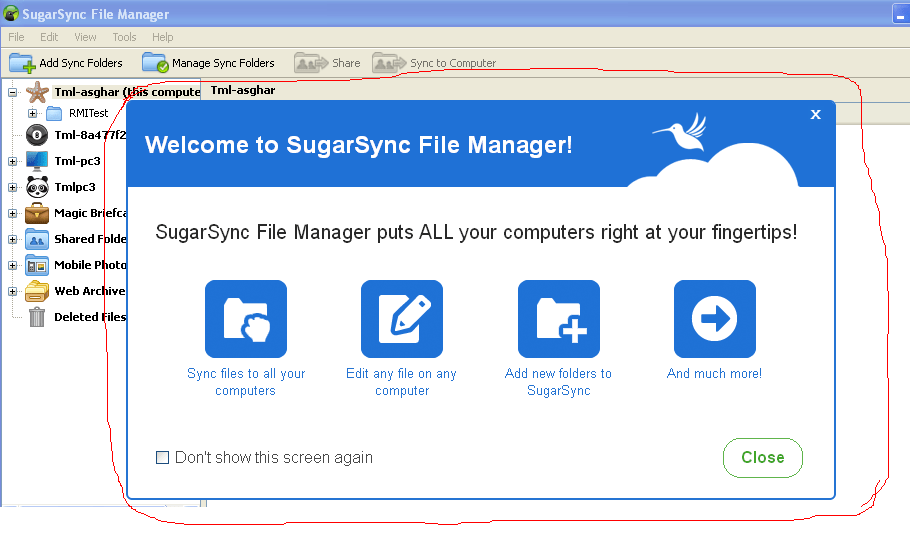Open the Shared Folders icon
The height and width of the screenshot is (538, 910).
pos(37,239)
